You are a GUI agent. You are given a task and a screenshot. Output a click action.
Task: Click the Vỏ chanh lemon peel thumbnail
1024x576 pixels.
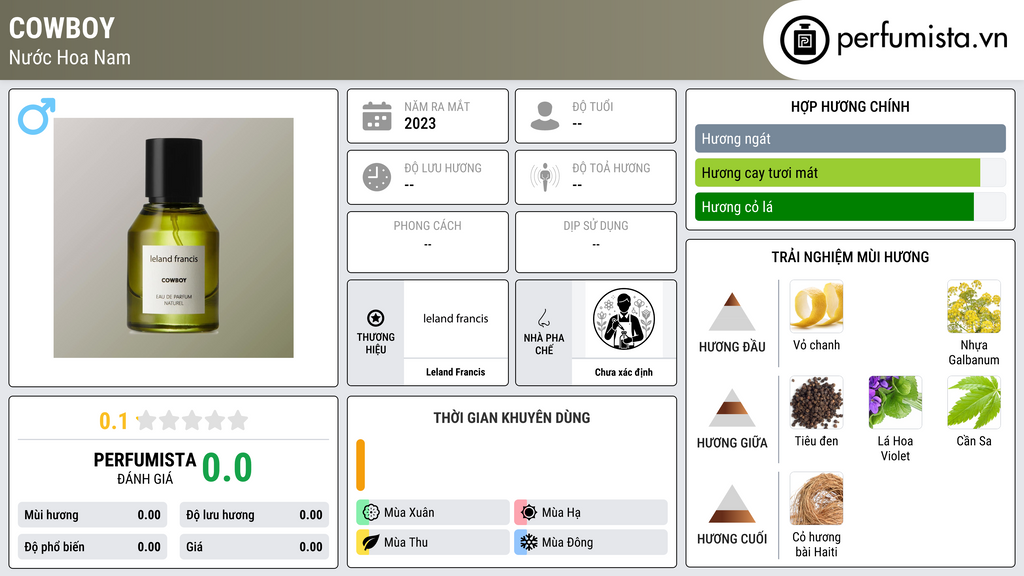pos(816,306)
